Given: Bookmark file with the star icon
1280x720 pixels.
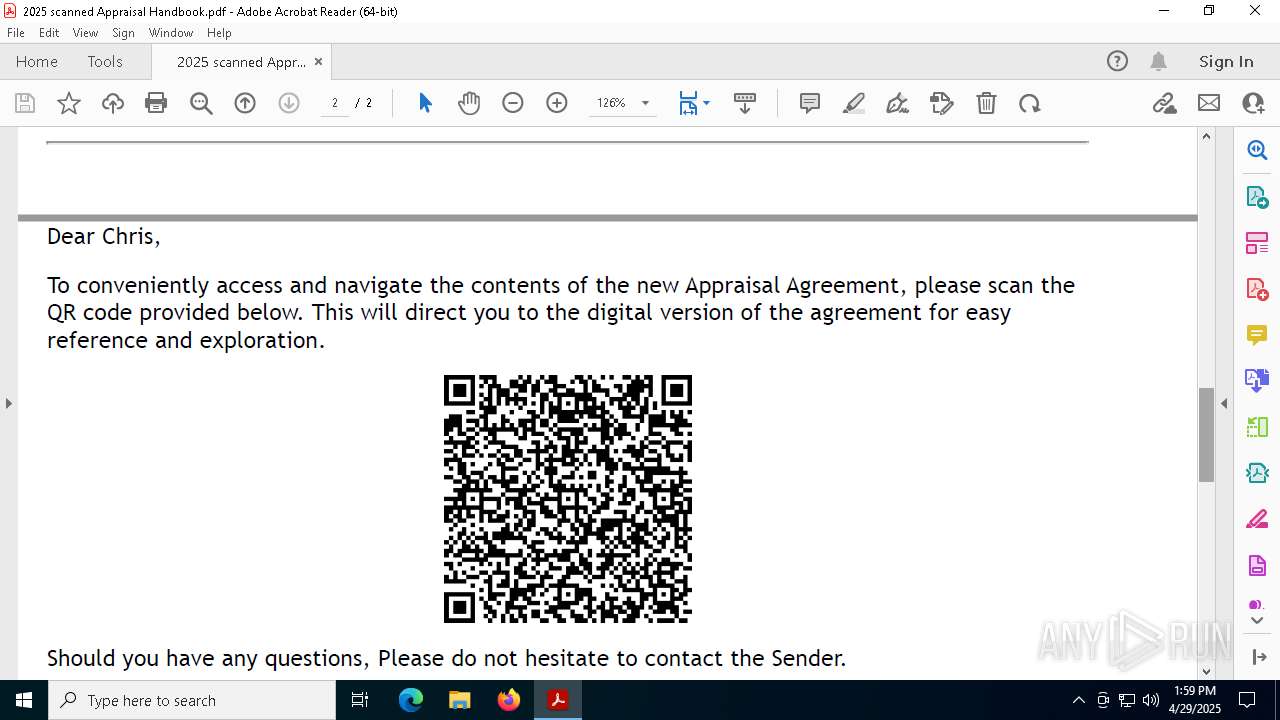Looking at the screenshot, I should pos(69,103).
